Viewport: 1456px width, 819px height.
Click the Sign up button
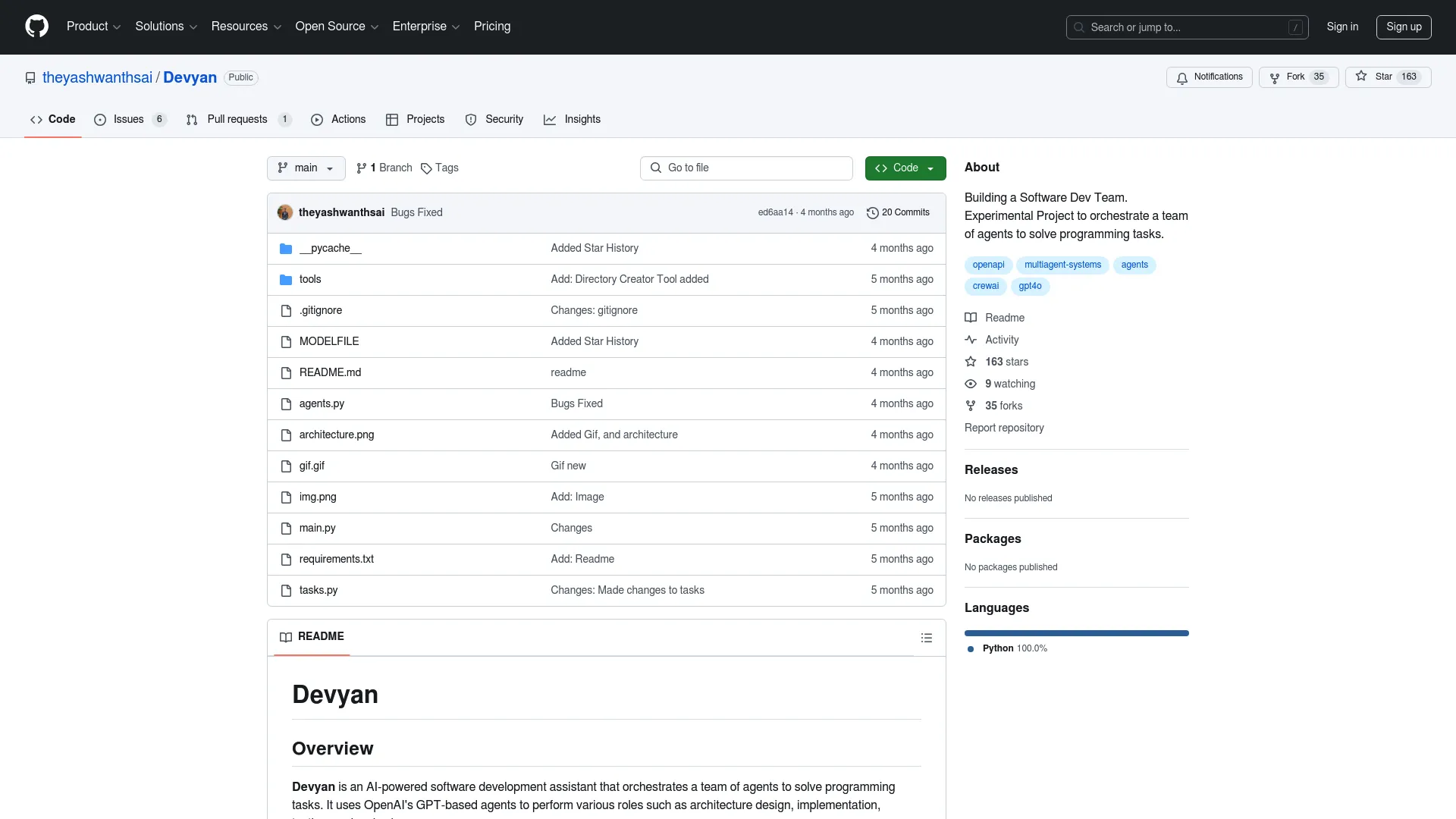click(x=1403, y=27)
